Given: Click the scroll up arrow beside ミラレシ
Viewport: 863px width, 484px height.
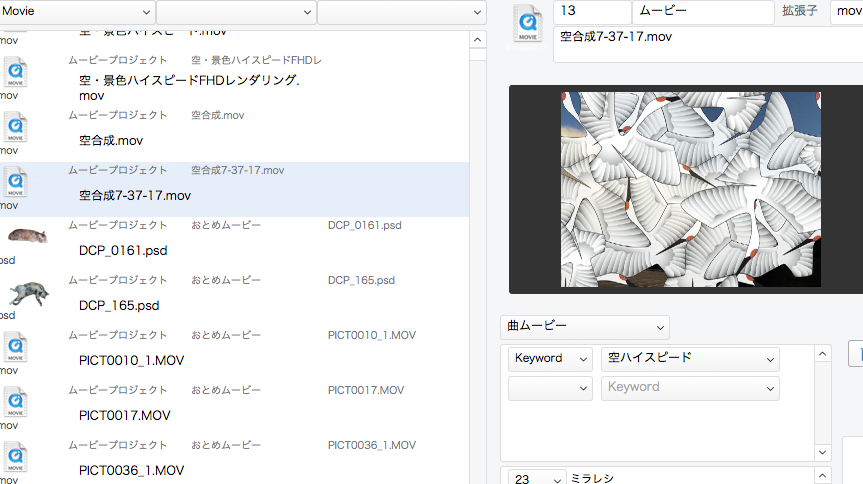Looking at the screenshot, I should (822, 475).
